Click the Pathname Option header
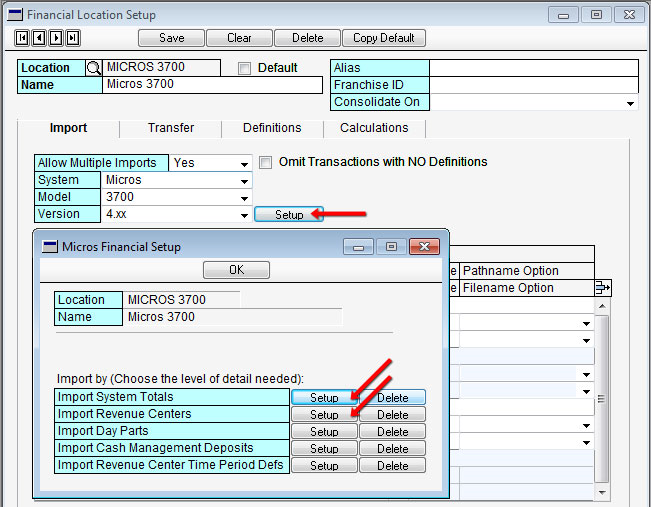Image resolution: width=651 pixels, height=507 pixels. pos(527,271)
